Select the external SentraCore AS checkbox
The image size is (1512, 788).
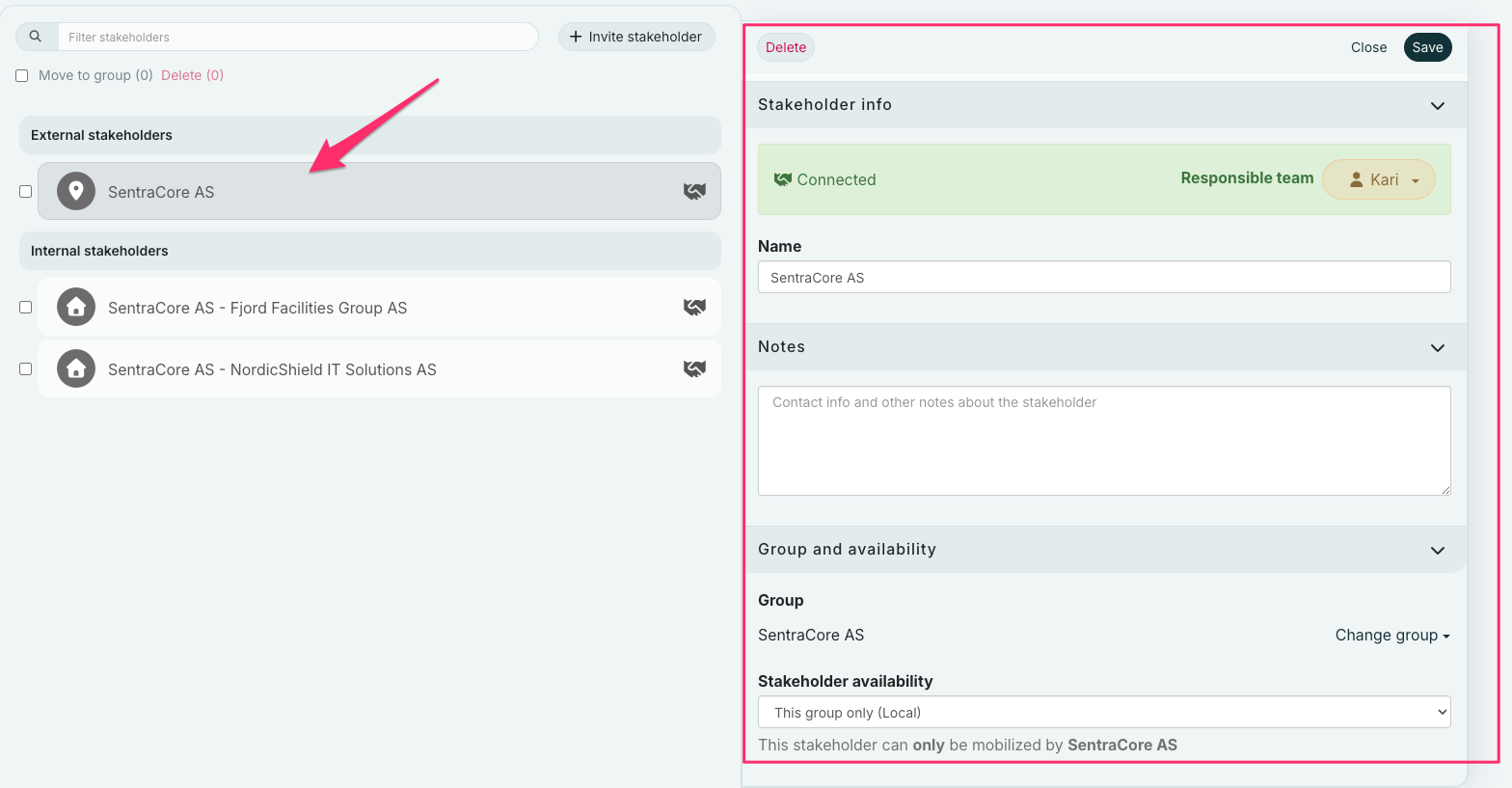[x=26, y=191]
